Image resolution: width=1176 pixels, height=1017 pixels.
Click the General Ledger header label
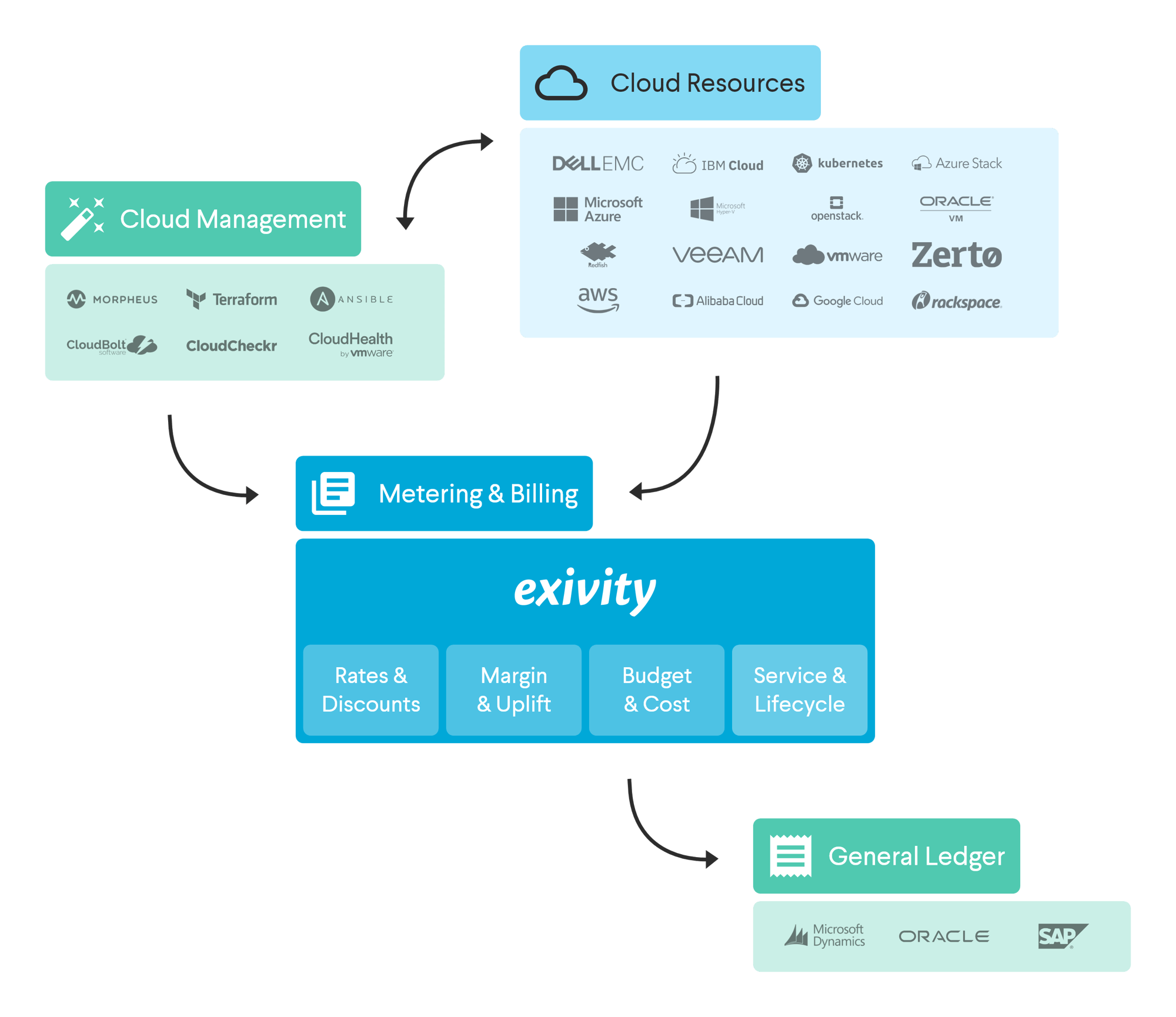[916, 857]
